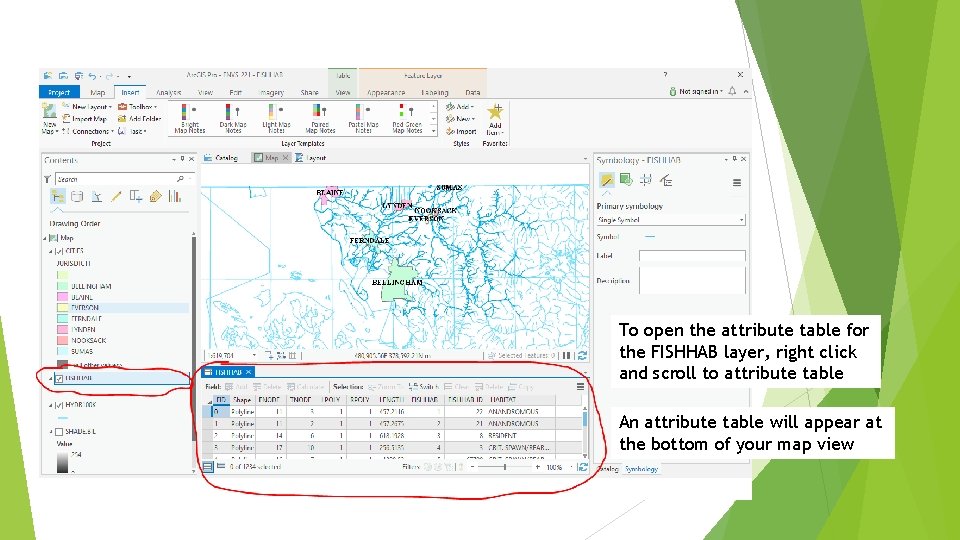This screenshot has height=540, width=960.
Task: Select the Dark Map Notes template
Action: click(233, 118)
